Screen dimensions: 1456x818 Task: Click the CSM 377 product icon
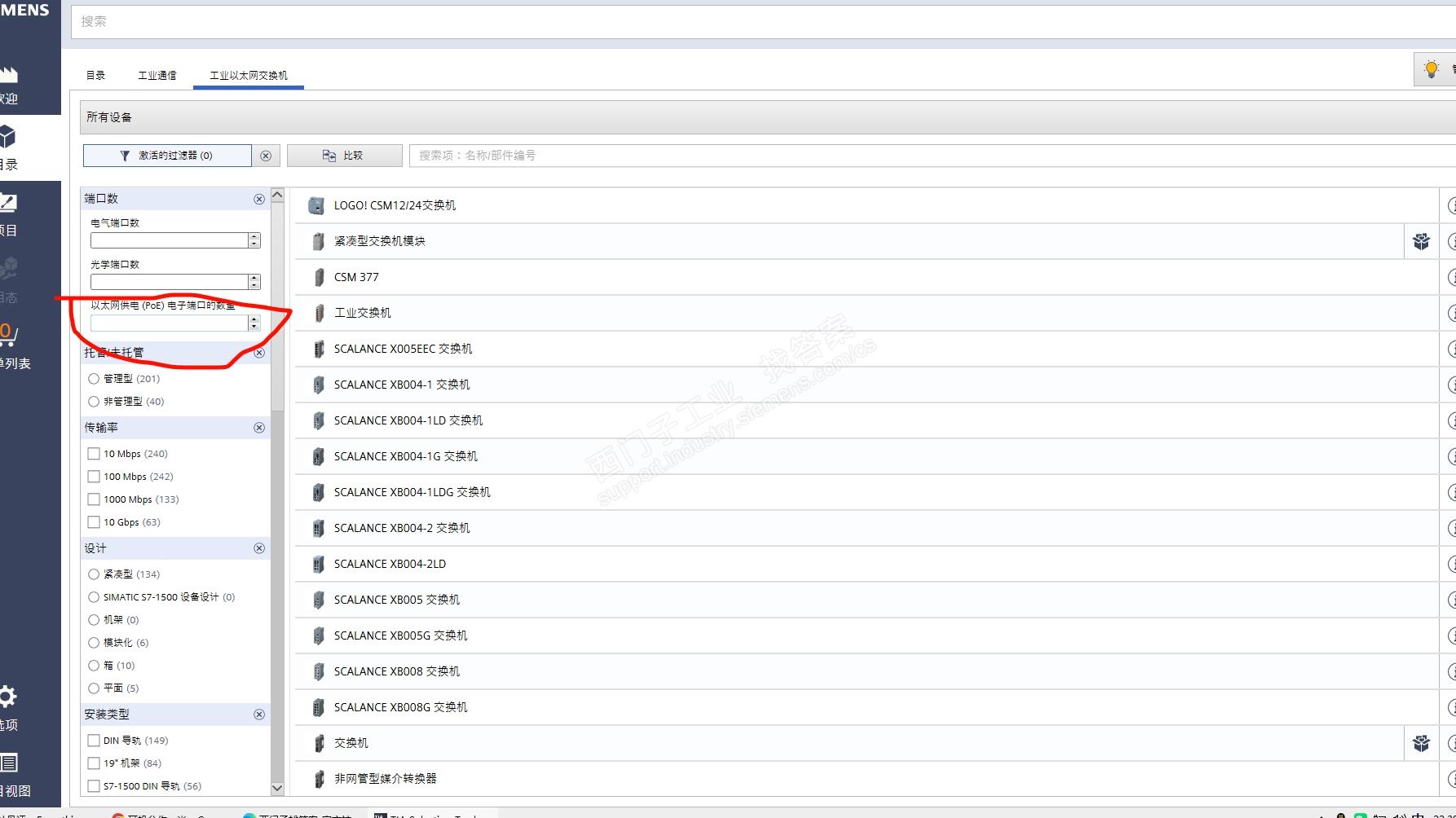pos(319,277)
